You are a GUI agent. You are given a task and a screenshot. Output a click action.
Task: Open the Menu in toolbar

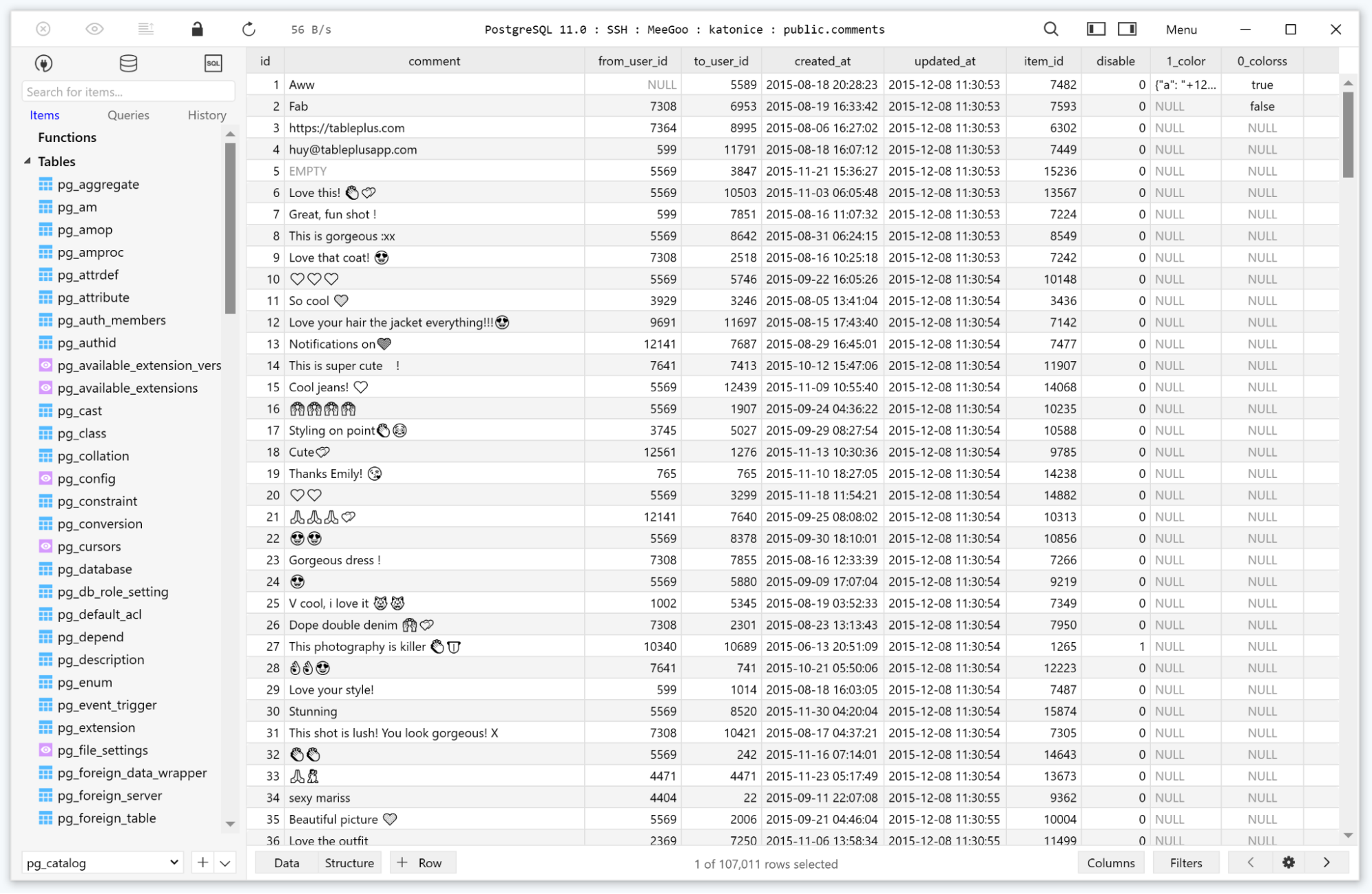[1180, 28]
